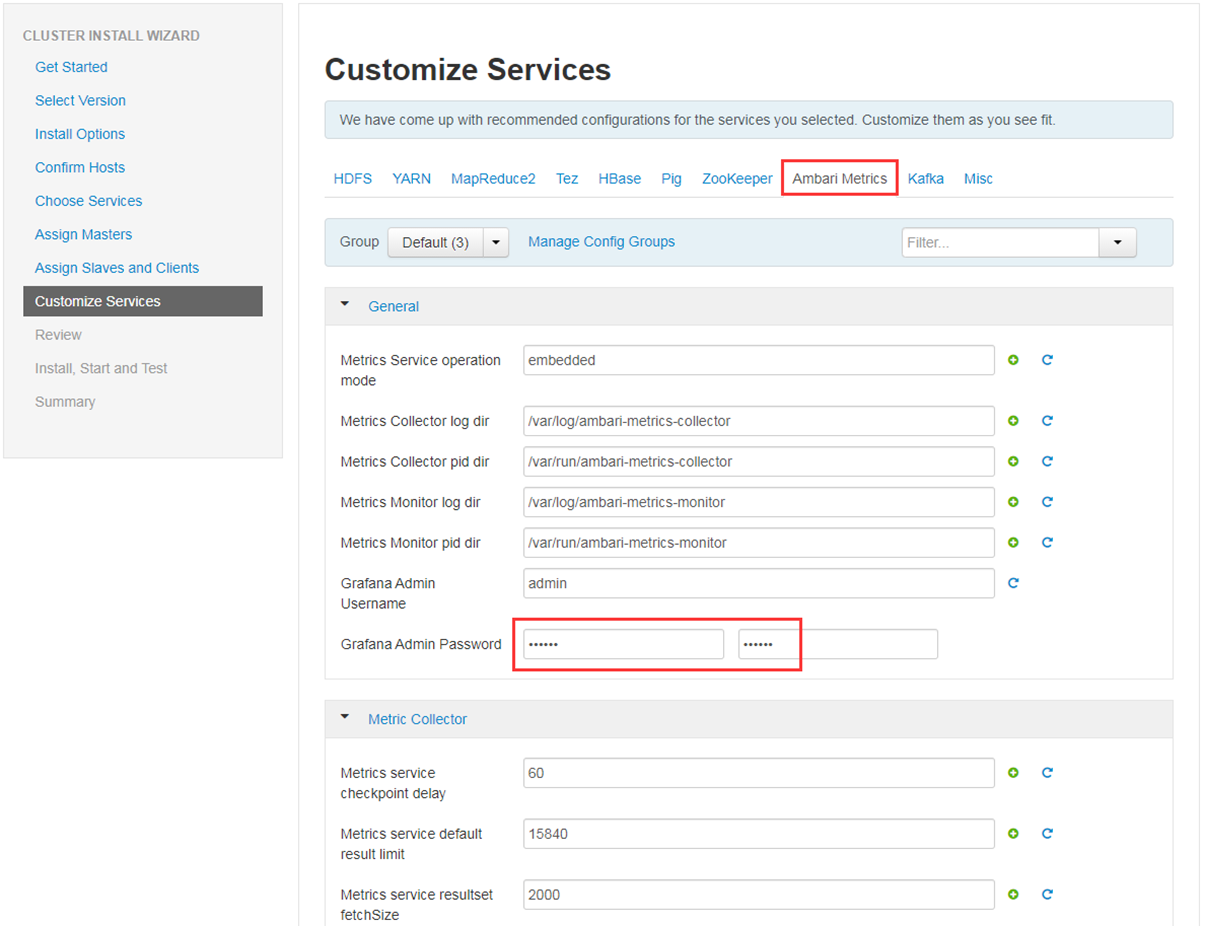The width and height of the screenshot is (1205, 926).
Task: Click Grafana Admin Username field
Action: coord(759,583)
